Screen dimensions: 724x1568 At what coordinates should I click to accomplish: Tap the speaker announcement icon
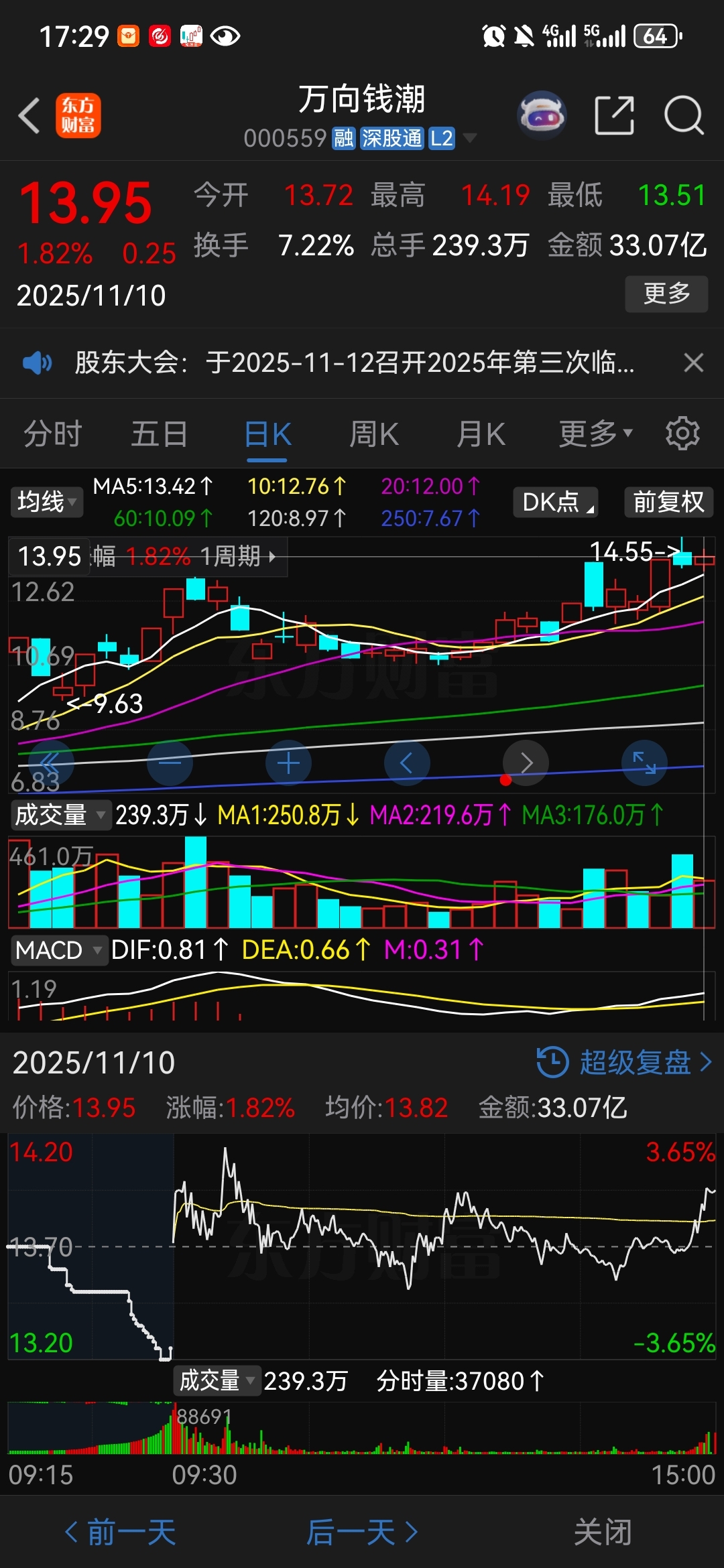pos(37,363)
